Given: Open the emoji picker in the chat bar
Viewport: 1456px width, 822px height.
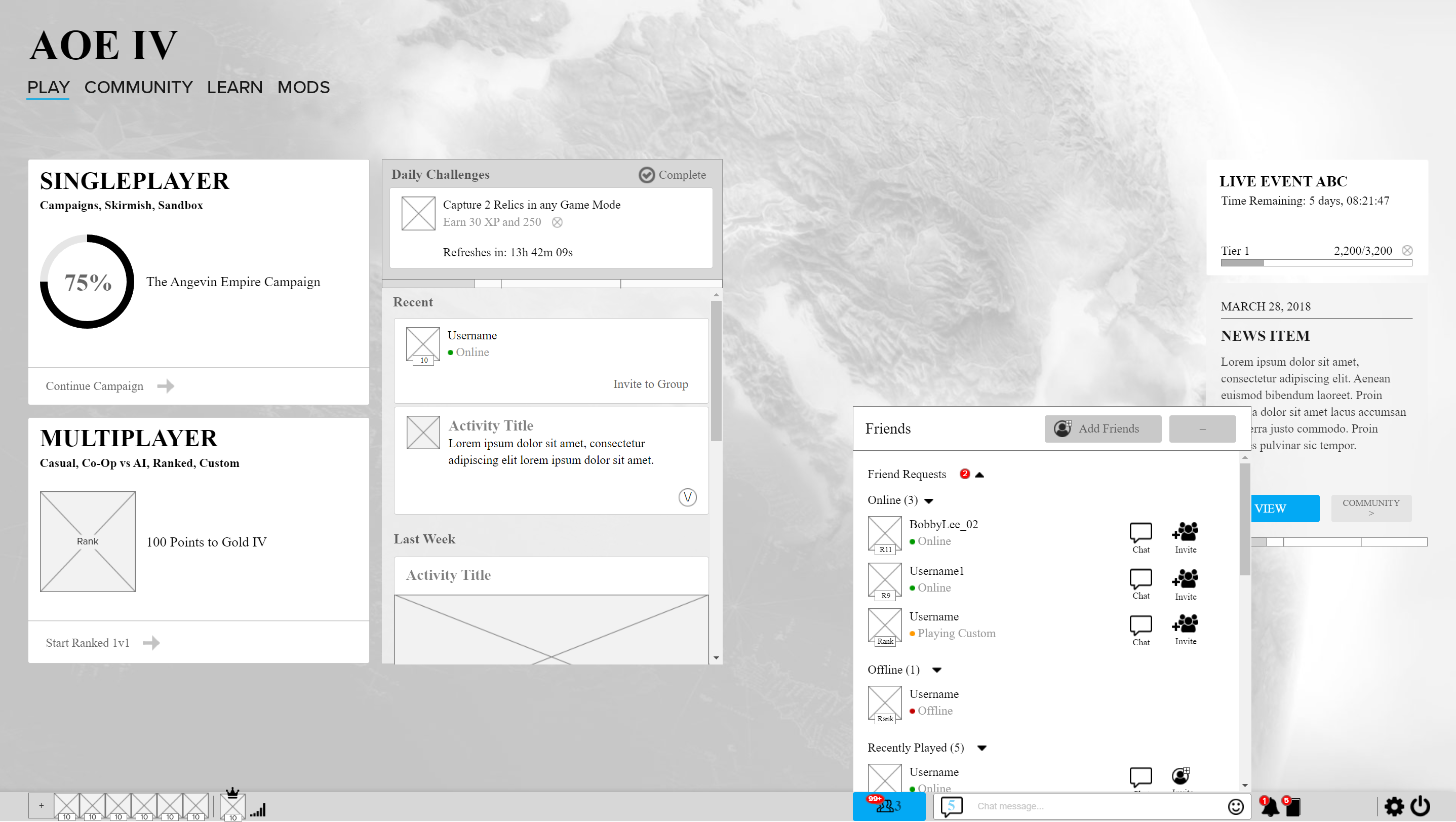Looking at the screenshot, I should coord(1236,806).
